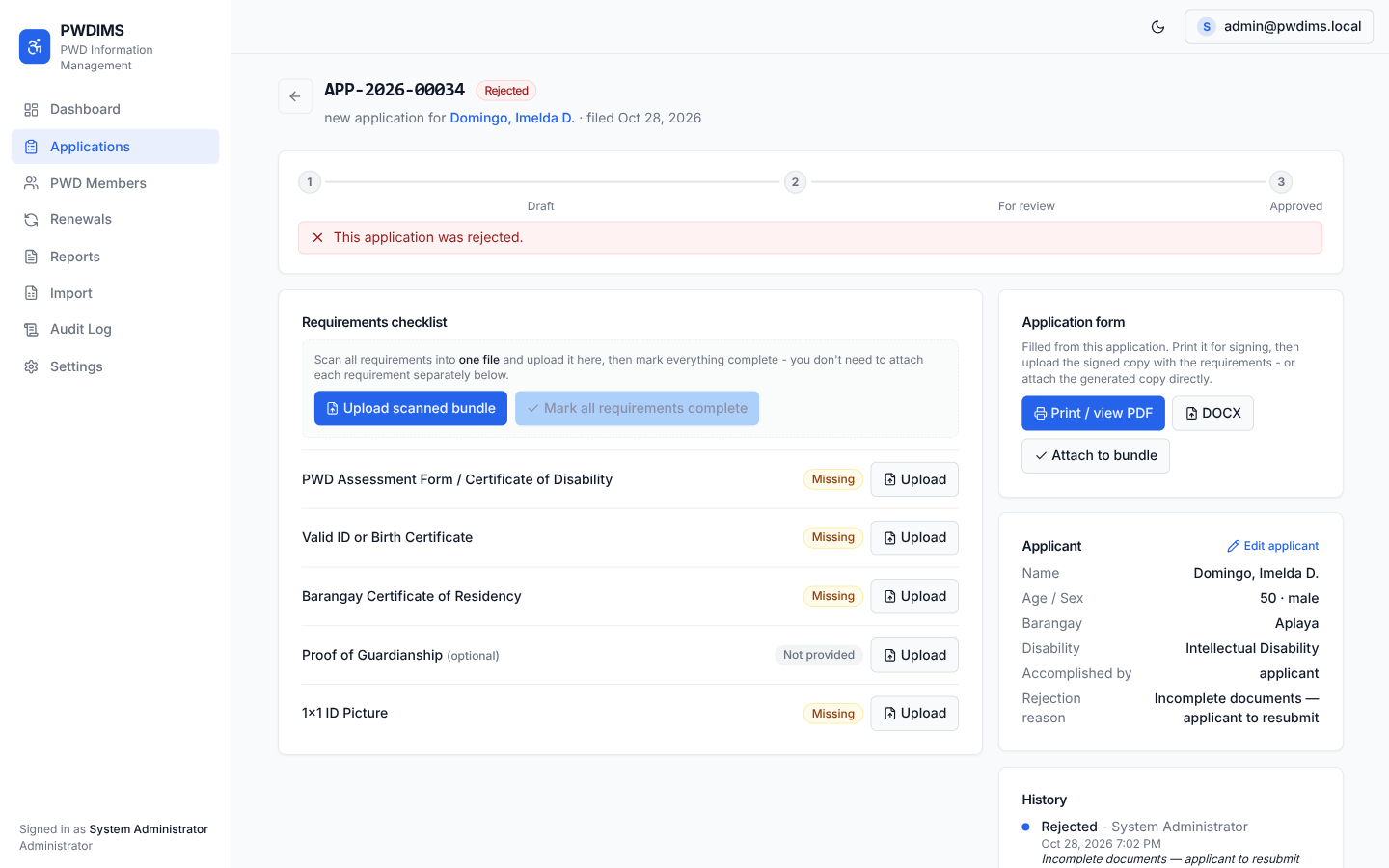Viewport: 1389px width, 868px height.
Task: Download the DOCX application form
Action: point(1212,413)
